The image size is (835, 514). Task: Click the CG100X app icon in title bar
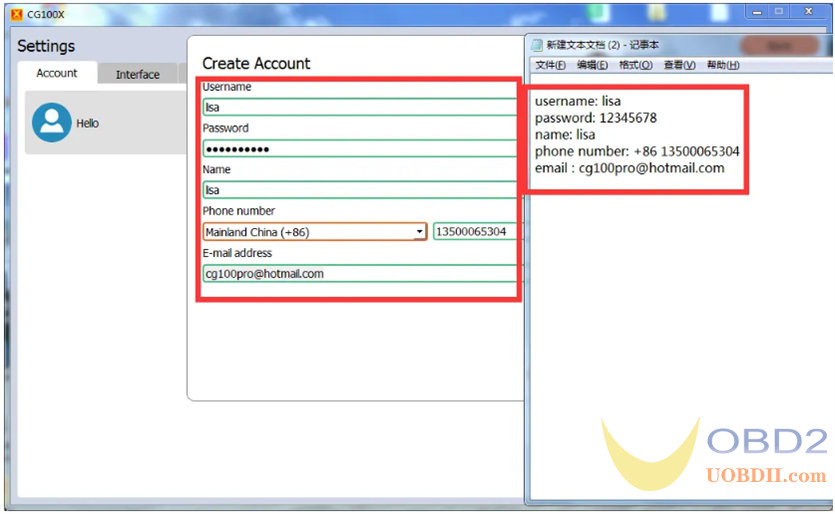(16, 15)
